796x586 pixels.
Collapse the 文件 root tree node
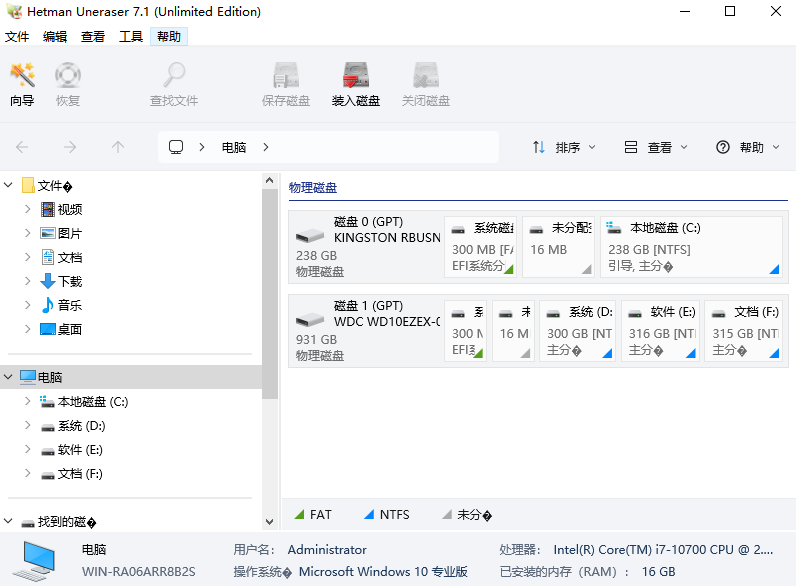(8, 185)
